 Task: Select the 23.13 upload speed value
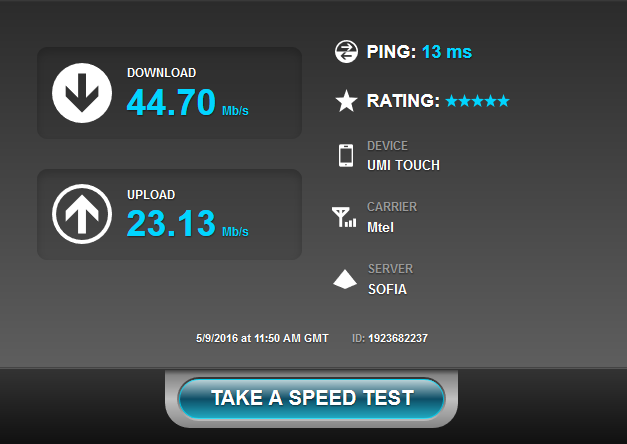(171, 223)
